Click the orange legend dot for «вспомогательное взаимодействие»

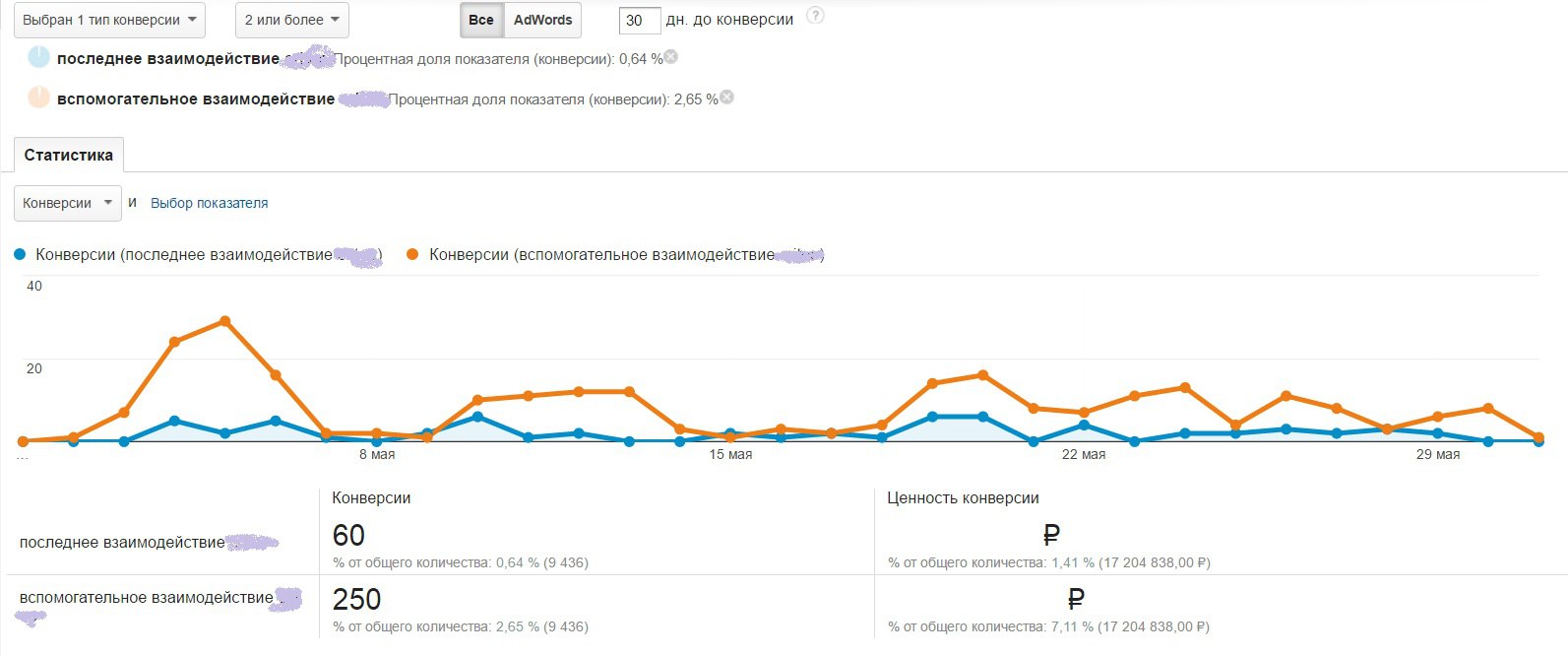(x=412, y=254)
